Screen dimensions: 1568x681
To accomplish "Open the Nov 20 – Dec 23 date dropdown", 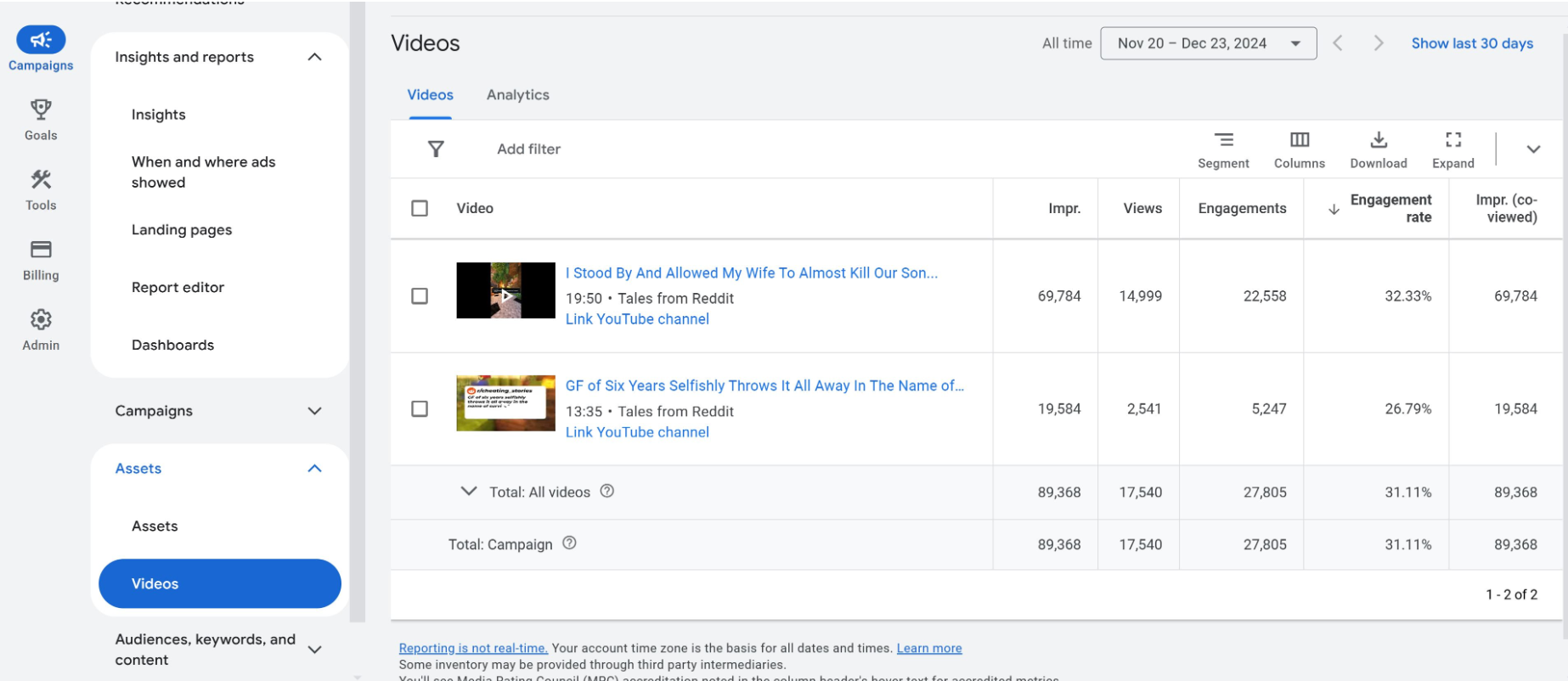I will [x=1208, y=43].
